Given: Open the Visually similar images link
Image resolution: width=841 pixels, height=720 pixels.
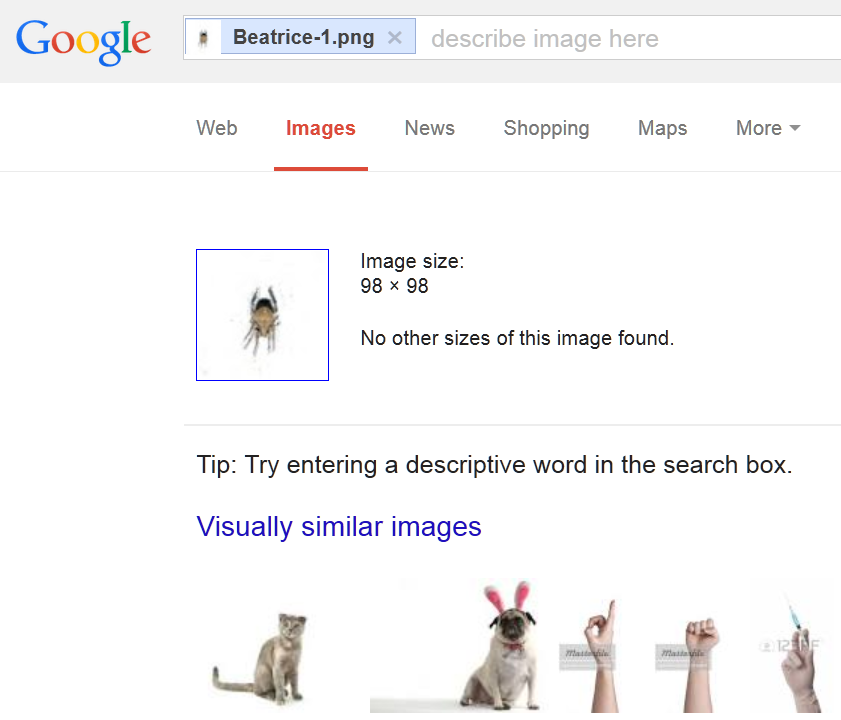Looking at the screenshot, I should (x=339, y=526).
